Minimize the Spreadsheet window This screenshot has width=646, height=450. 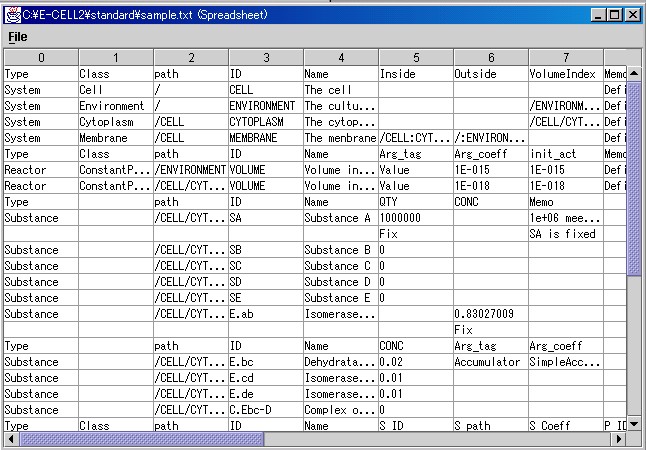598,14
